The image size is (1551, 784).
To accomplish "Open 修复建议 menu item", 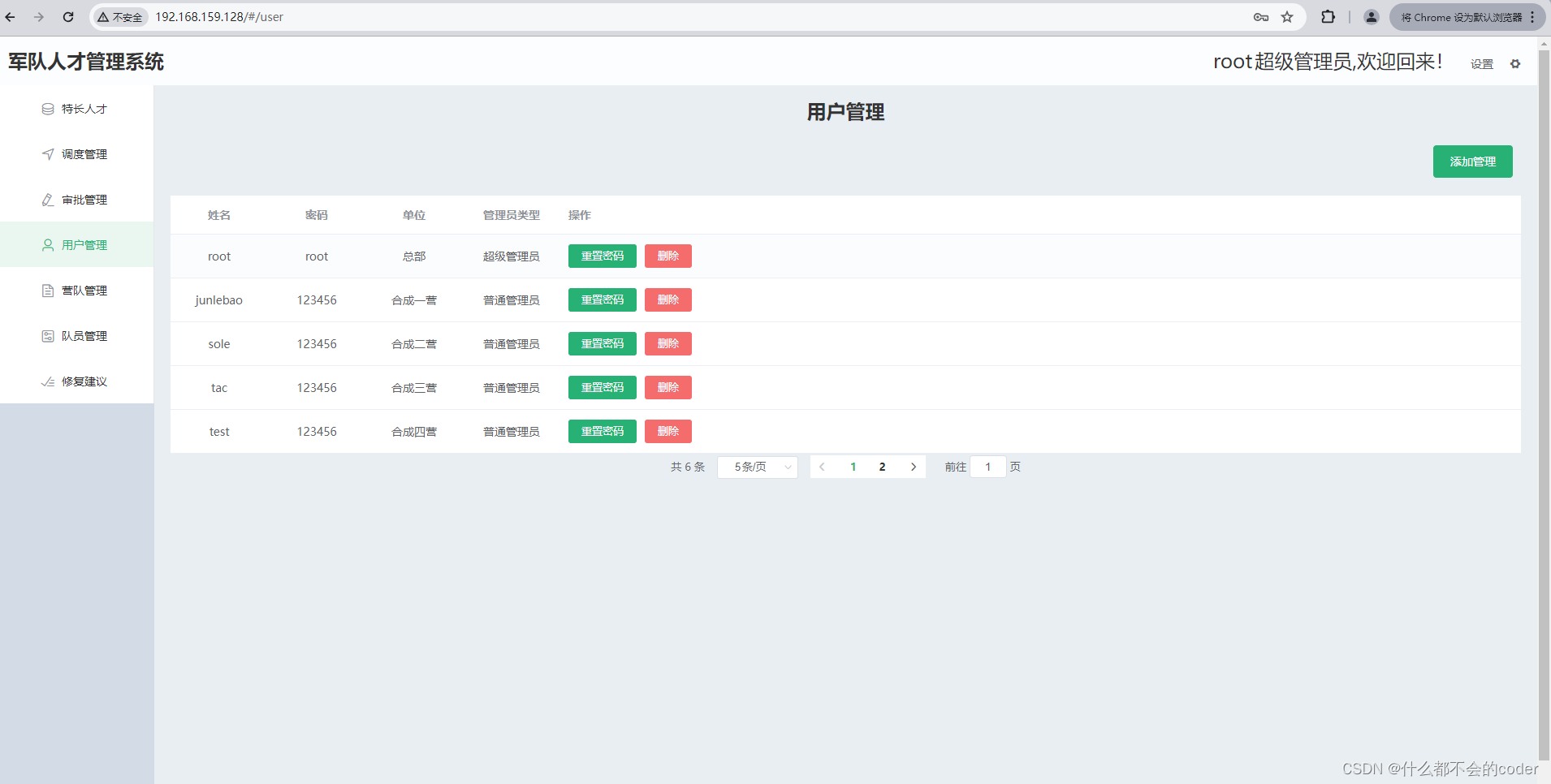I will 76,381.
